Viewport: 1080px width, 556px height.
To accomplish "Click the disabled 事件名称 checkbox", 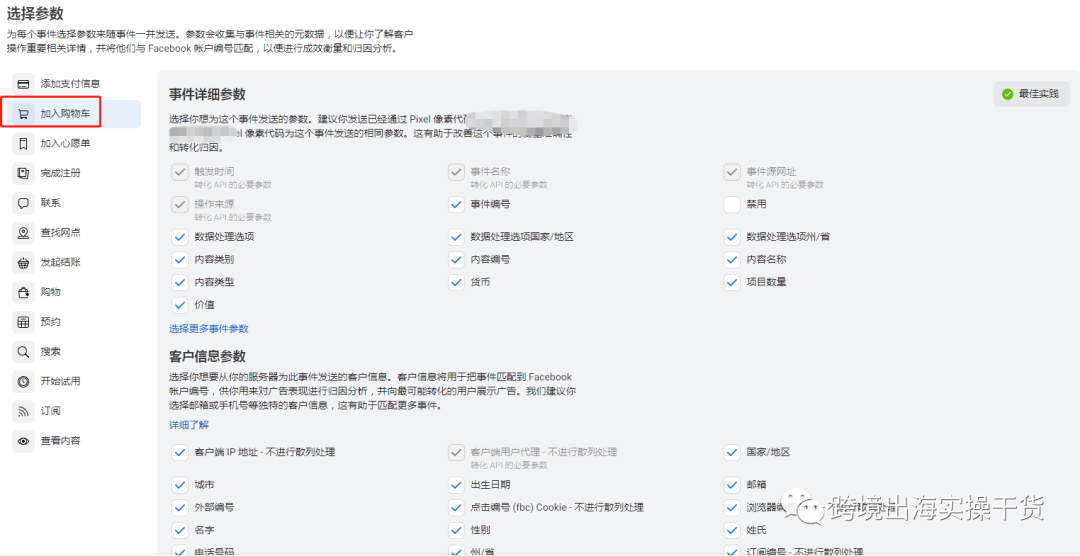I will point(456,172).
